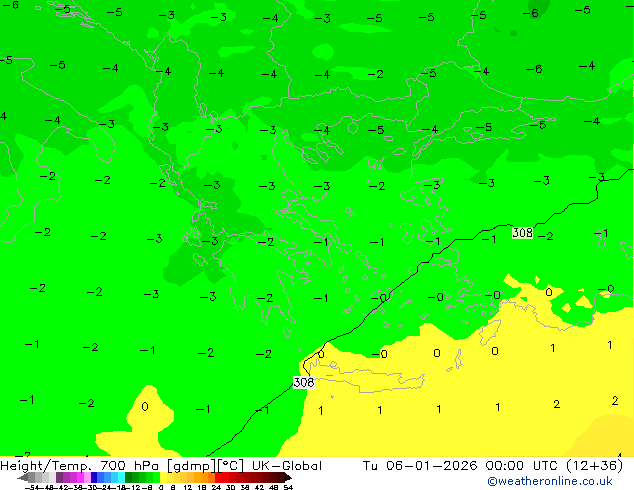Screen dimensions: 634x490
Task: Click the title text Height/Temp. 700 hPa
Action: (80, 466)
